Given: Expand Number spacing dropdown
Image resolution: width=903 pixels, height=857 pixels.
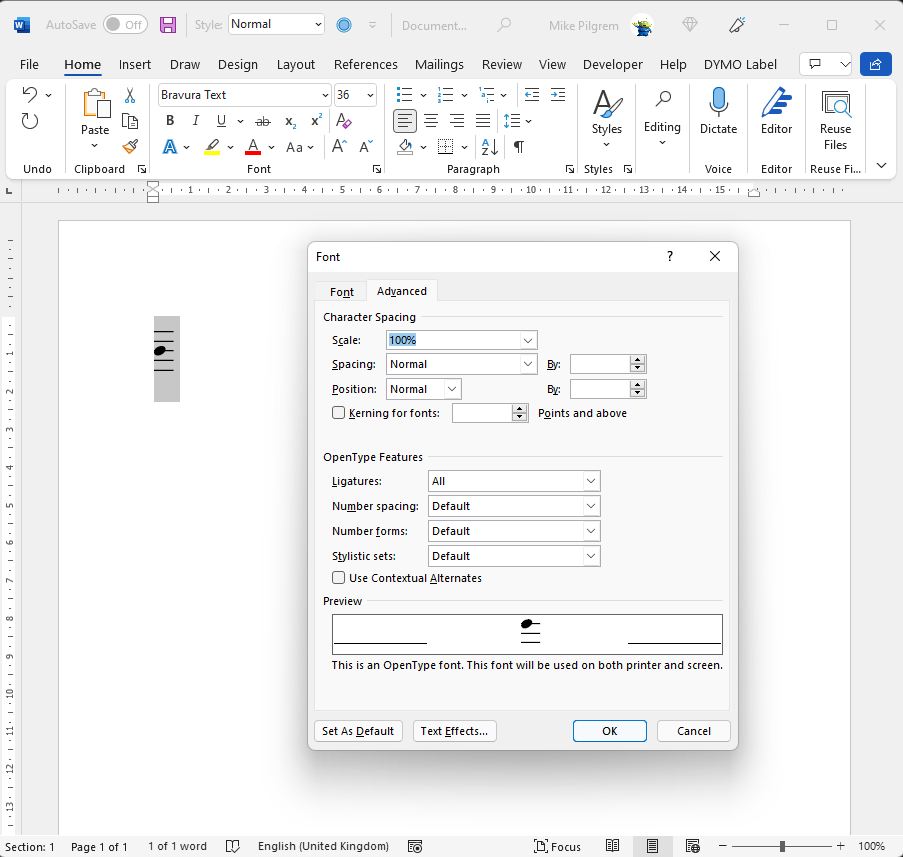Looking at the screenshot, I should tap(591, 506).
